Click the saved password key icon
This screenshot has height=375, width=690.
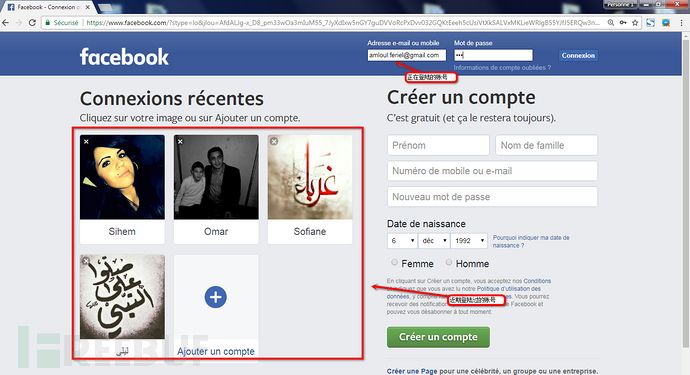(623, 22)
